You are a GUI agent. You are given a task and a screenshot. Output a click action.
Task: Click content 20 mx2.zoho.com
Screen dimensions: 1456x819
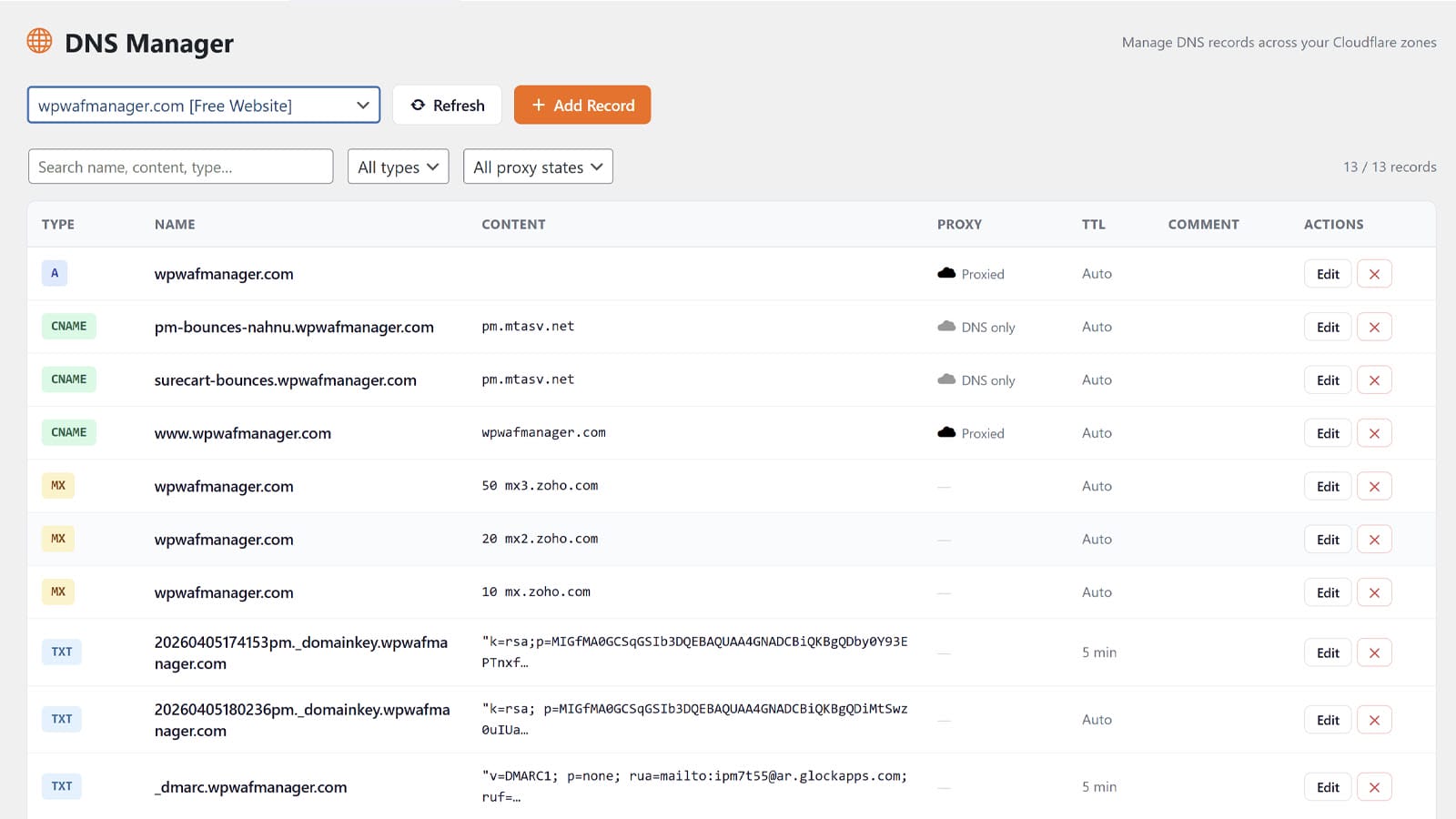click(x=540, y=539)
